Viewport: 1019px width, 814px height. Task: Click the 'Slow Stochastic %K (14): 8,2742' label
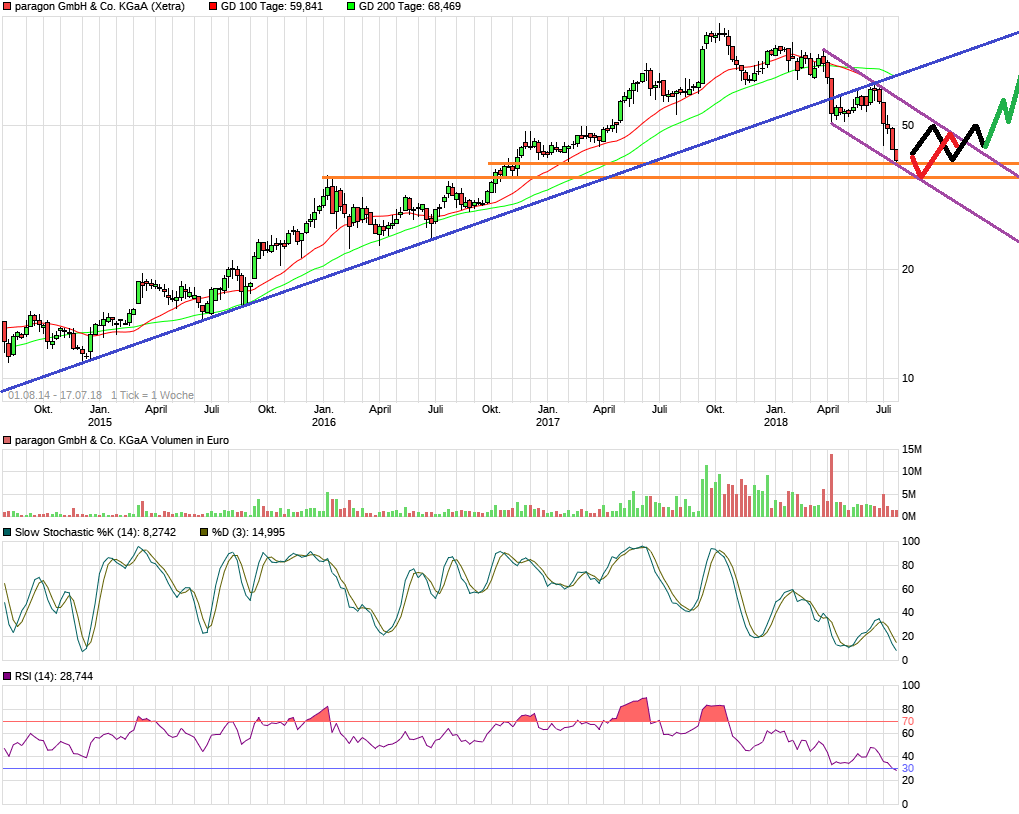[x=95, y=532]
